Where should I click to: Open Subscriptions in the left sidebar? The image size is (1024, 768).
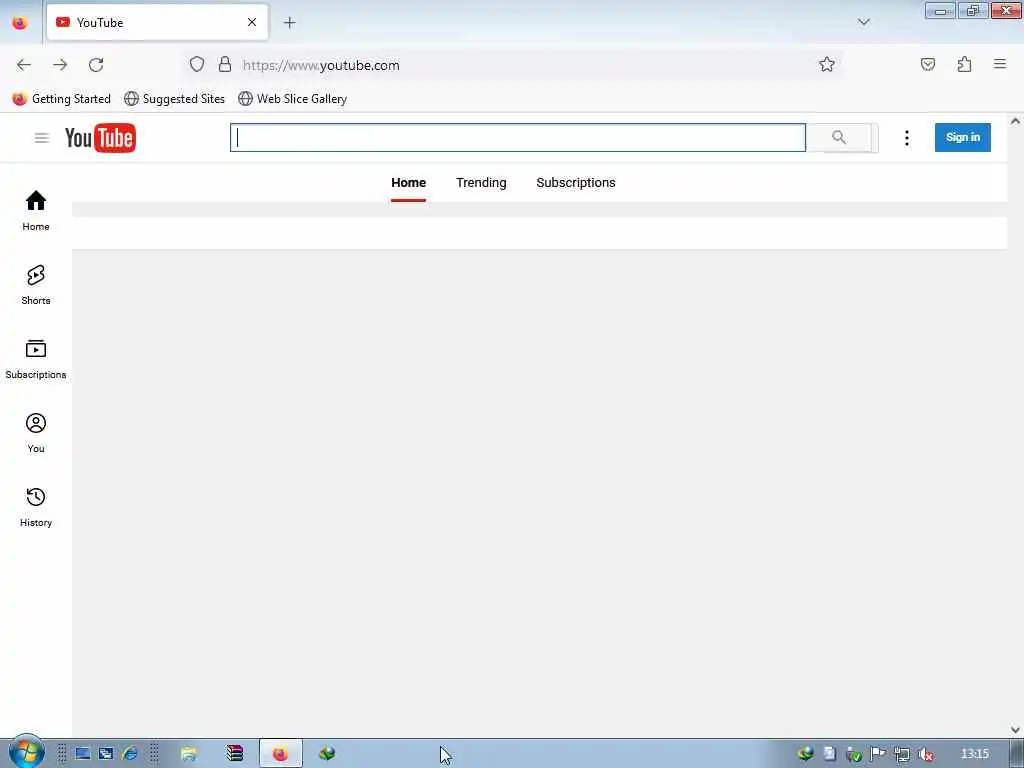(36, 359)
